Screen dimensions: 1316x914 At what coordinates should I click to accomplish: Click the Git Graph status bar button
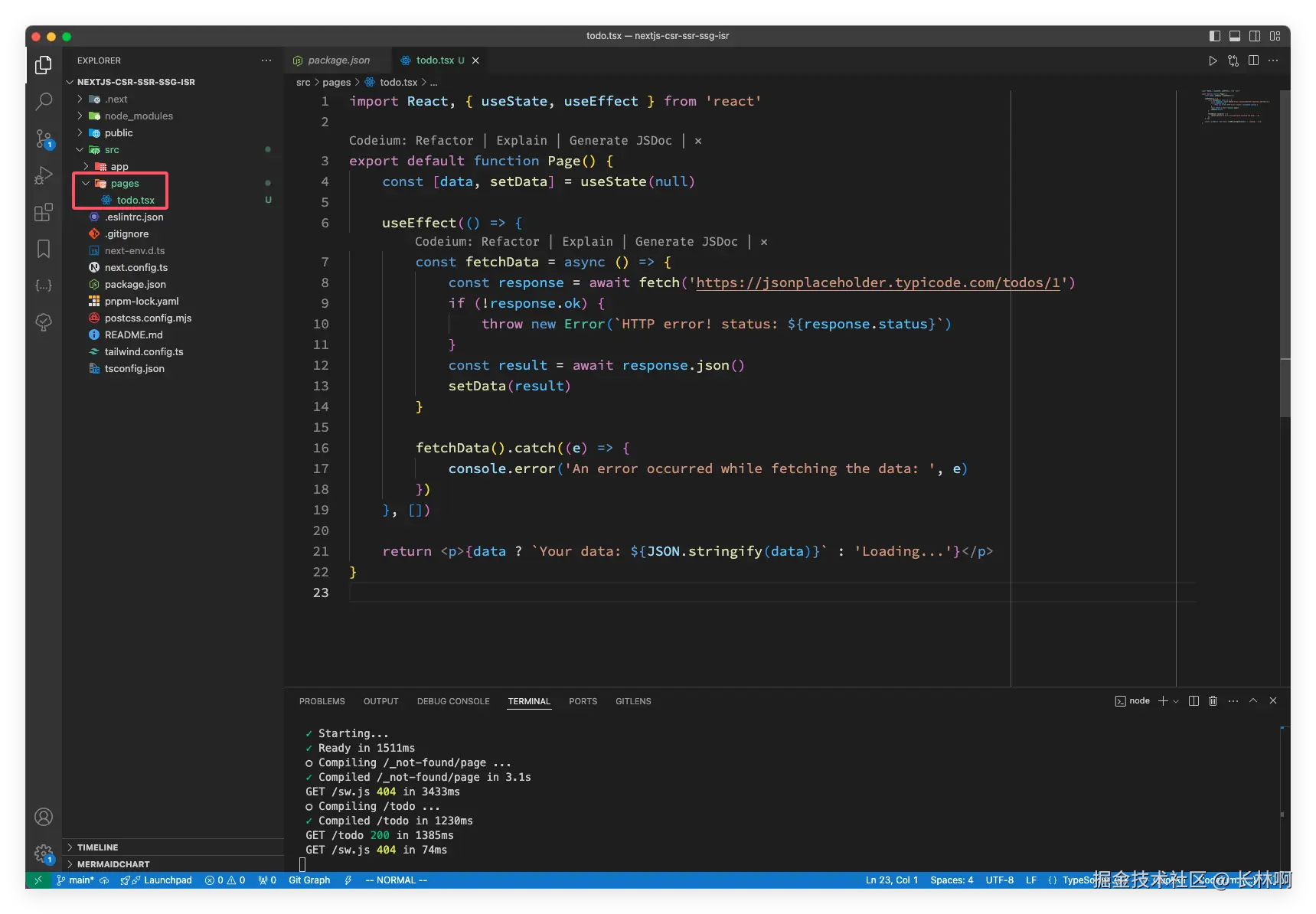click(x=309, y=880)
